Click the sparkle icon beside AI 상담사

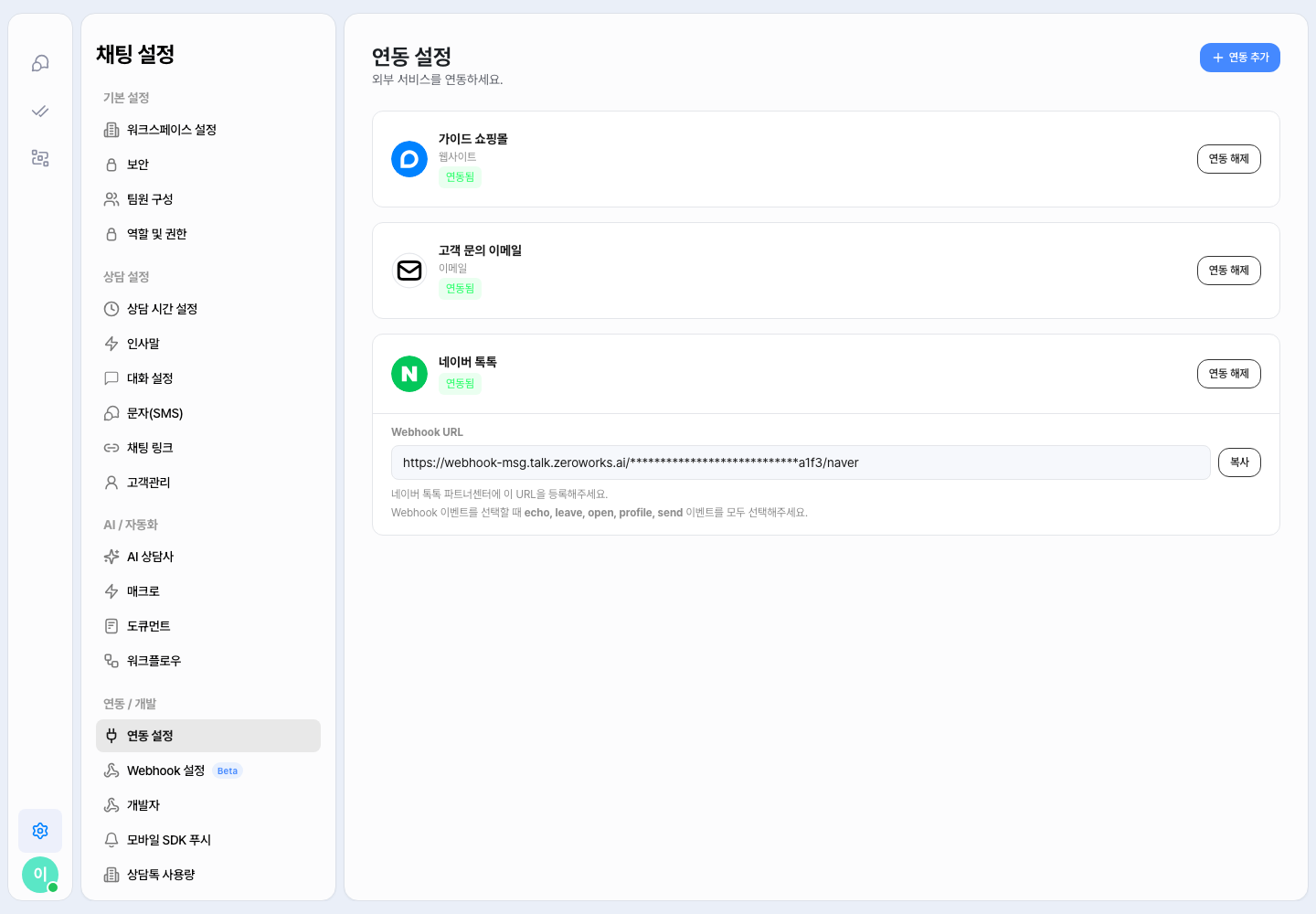(111, 557)
